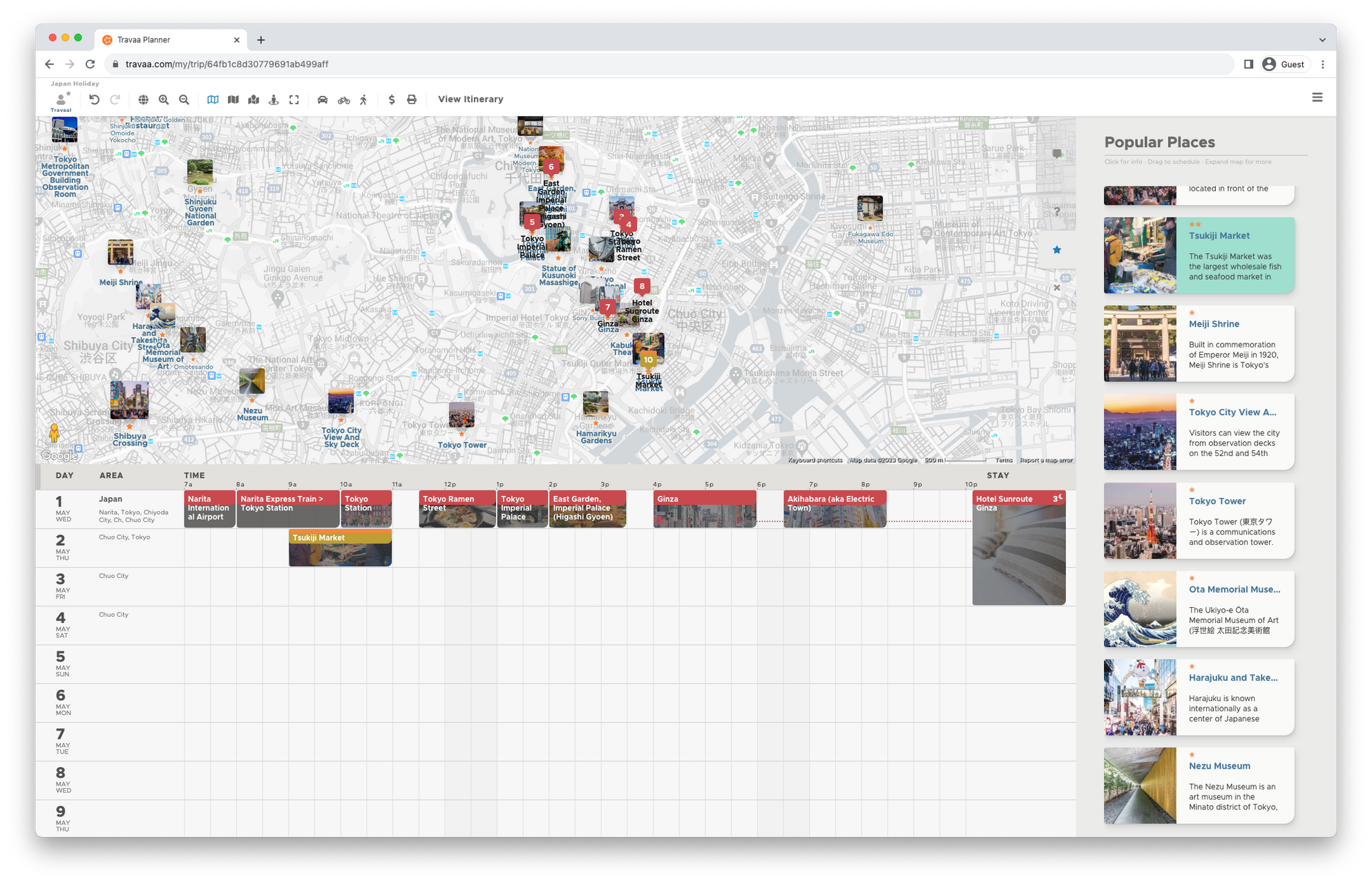
Task: Click the blue star Popular Places tab
Action: pyautogui.click(x=1057, y=250)
